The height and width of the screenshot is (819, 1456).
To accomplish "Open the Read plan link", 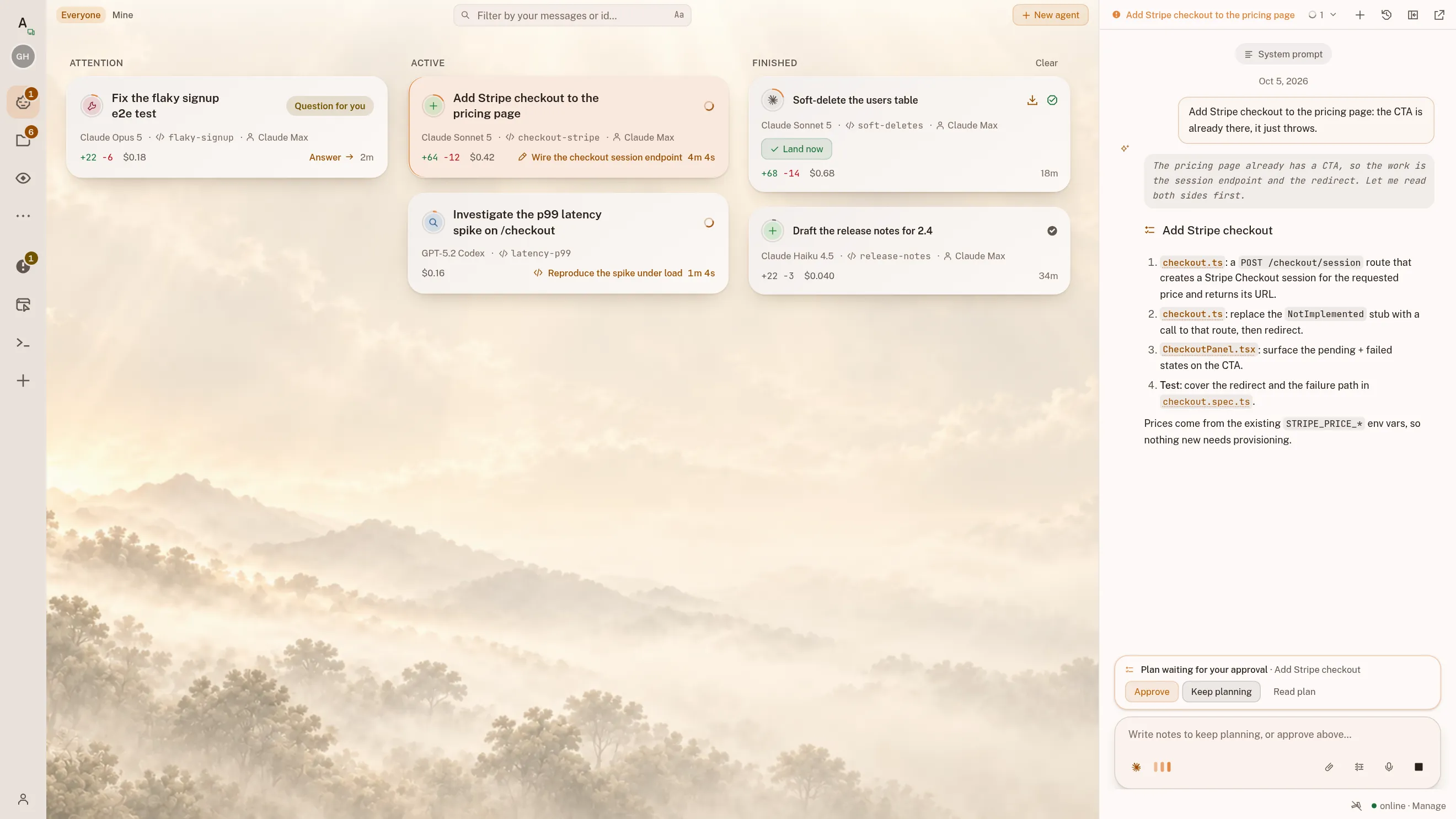I will pyautogui.click(x=1294, y=691).
